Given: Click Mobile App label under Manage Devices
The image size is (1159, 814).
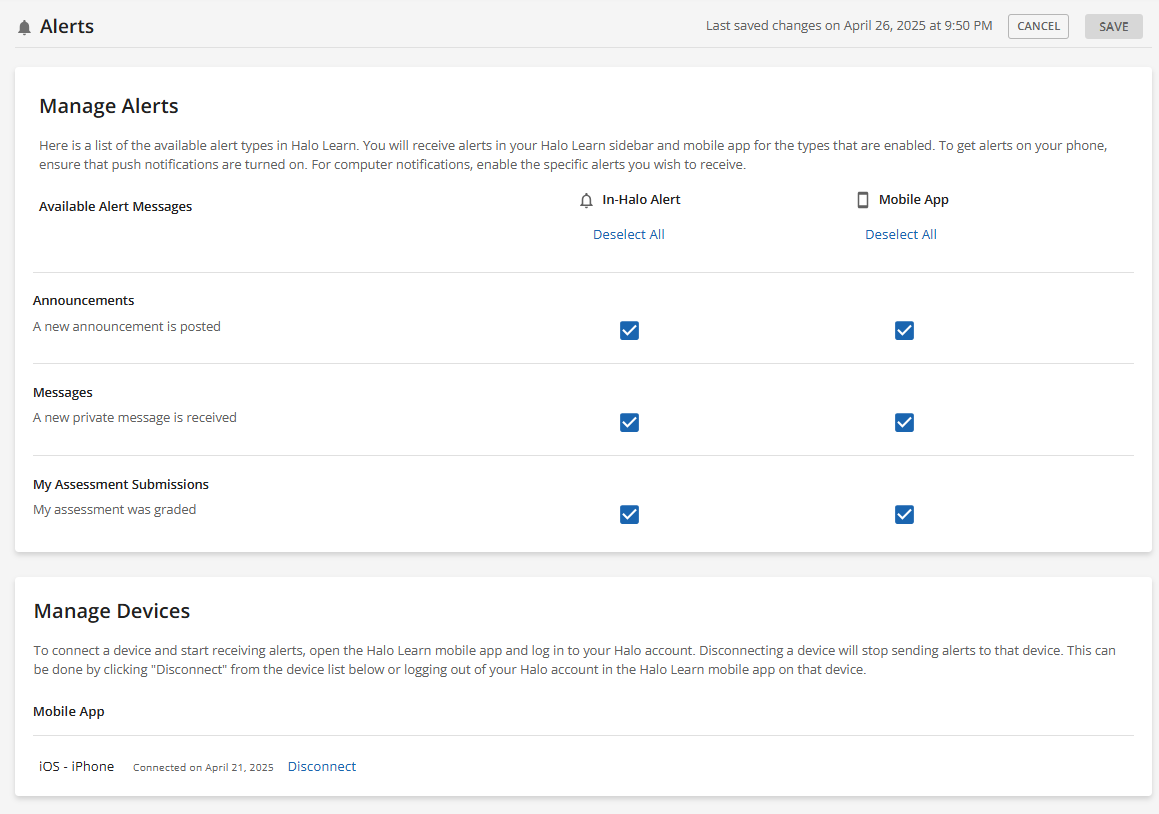Looking at the screenshot, I should coord(69,712).
